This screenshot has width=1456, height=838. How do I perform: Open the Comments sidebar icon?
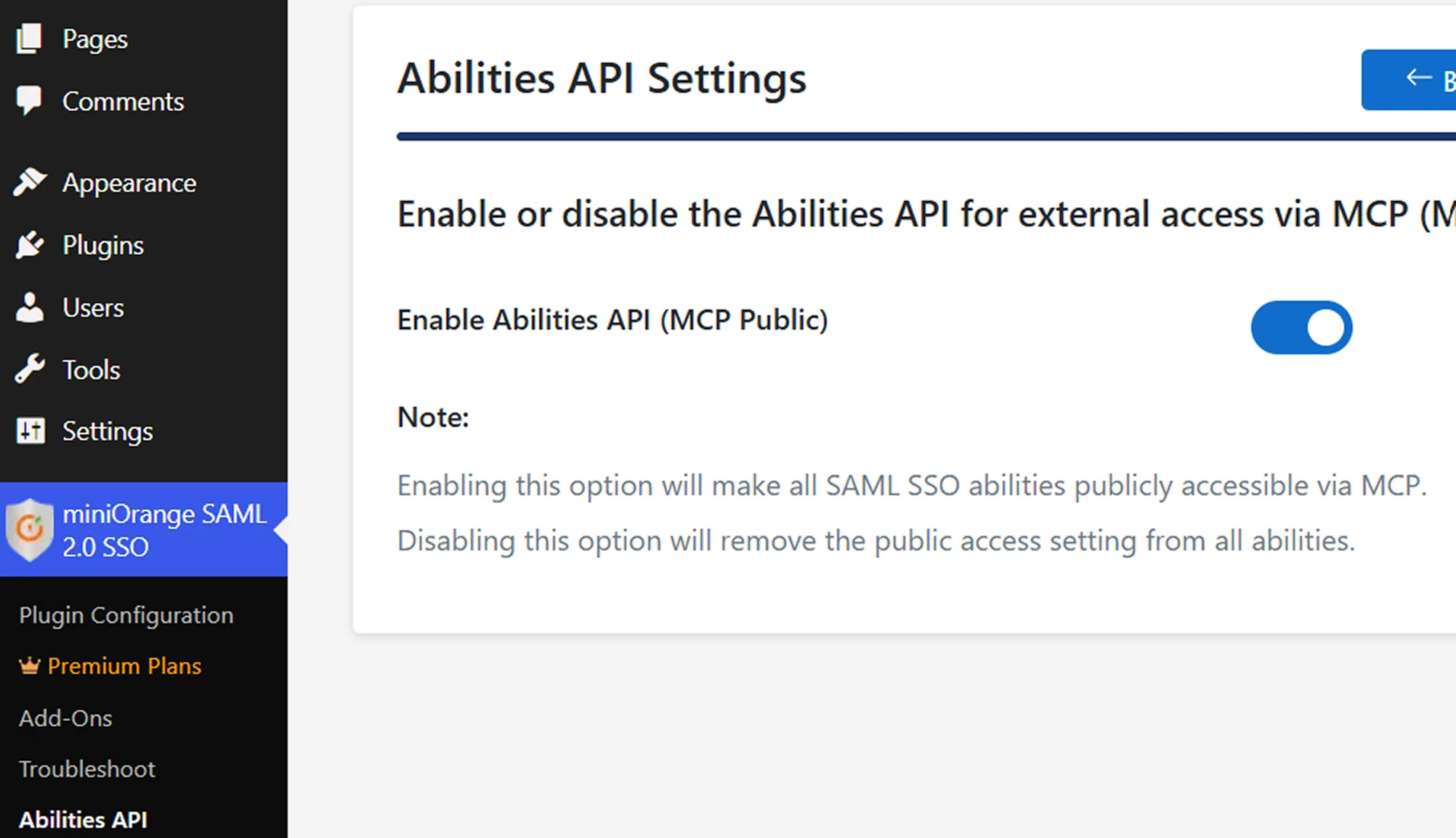tap(29, 101)
